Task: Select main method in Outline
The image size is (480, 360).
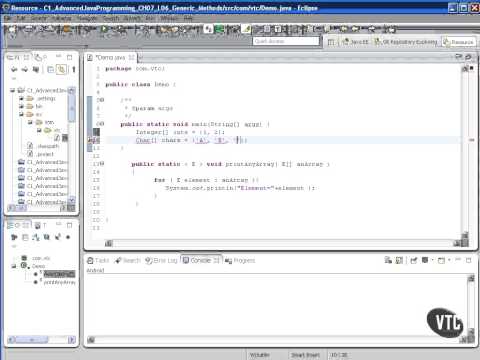Action: (59, 274)
